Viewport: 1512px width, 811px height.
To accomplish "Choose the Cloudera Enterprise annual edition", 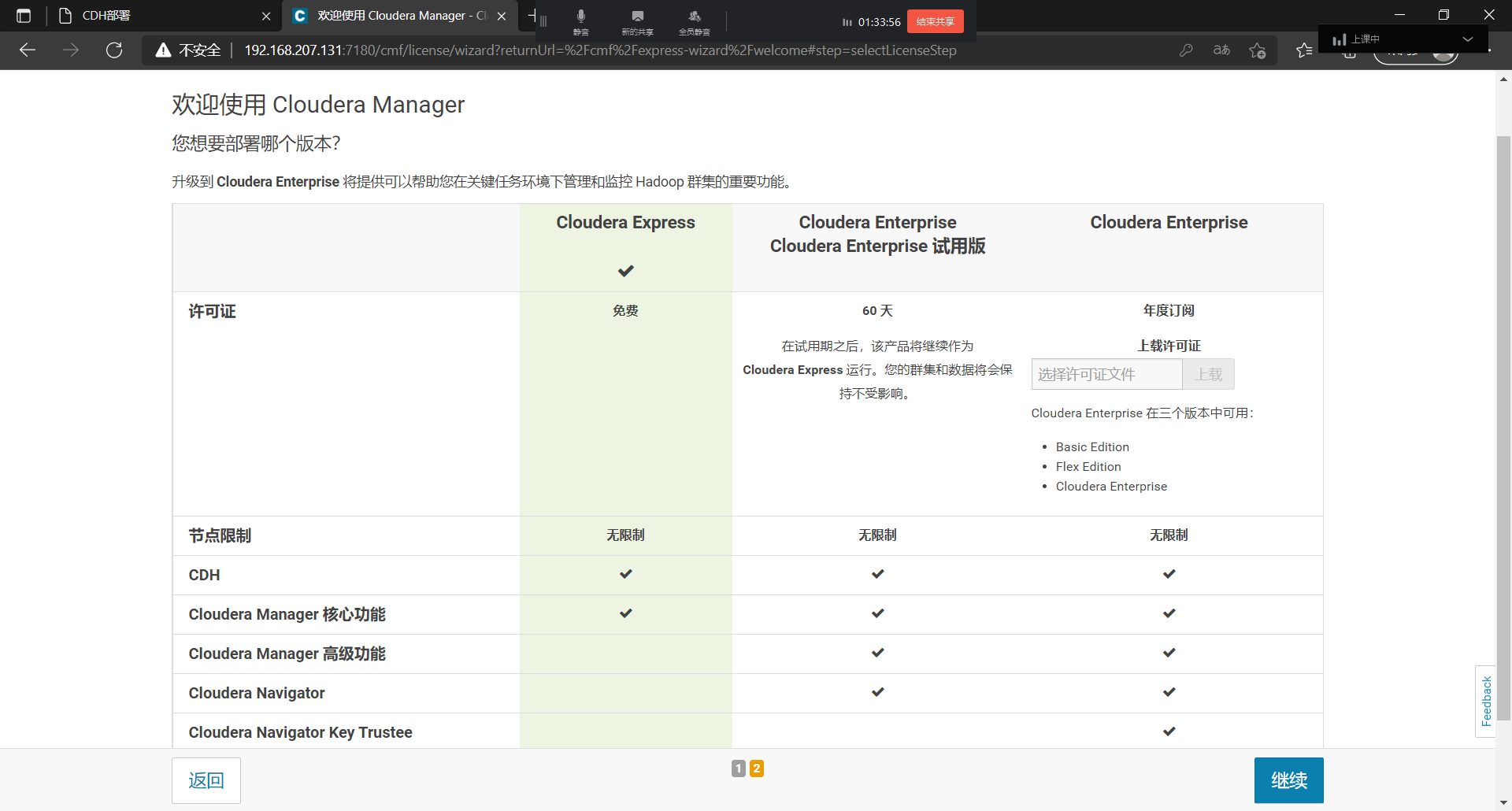I will [x=1169, y=222].
